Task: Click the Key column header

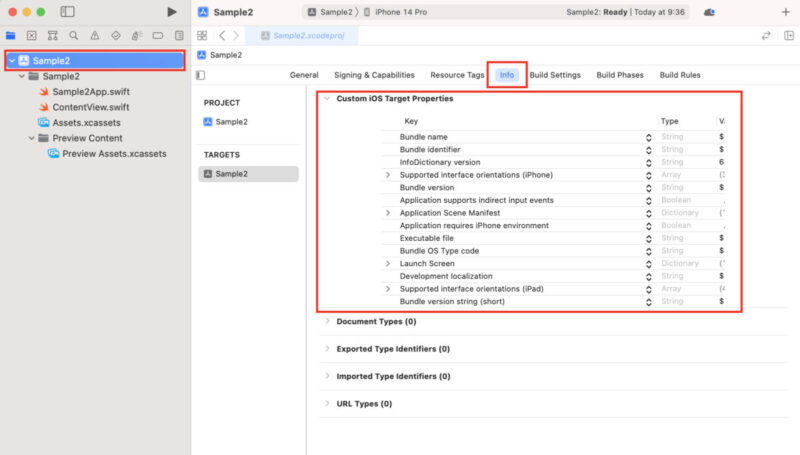Action: click(x=411, y=121)
